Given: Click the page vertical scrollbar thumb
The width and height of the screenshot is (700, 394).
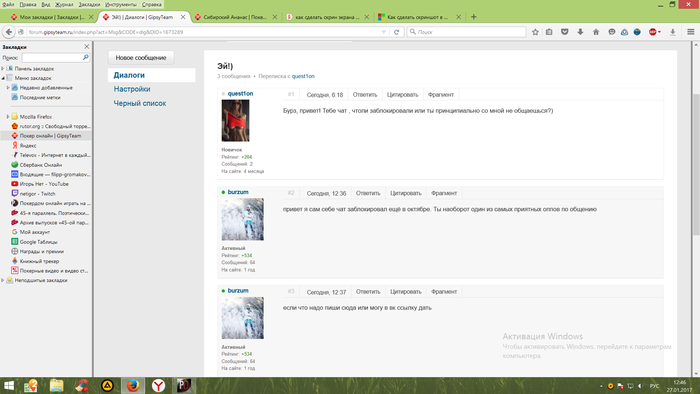Looking at the screenshot, I should click(696, 164).
